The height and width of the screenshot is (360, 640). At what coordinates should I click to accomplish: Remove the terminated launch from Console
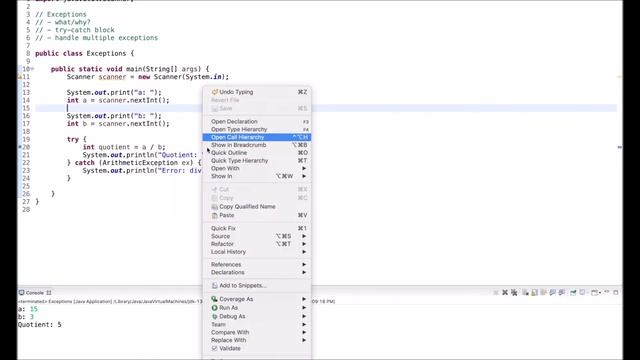505,292
